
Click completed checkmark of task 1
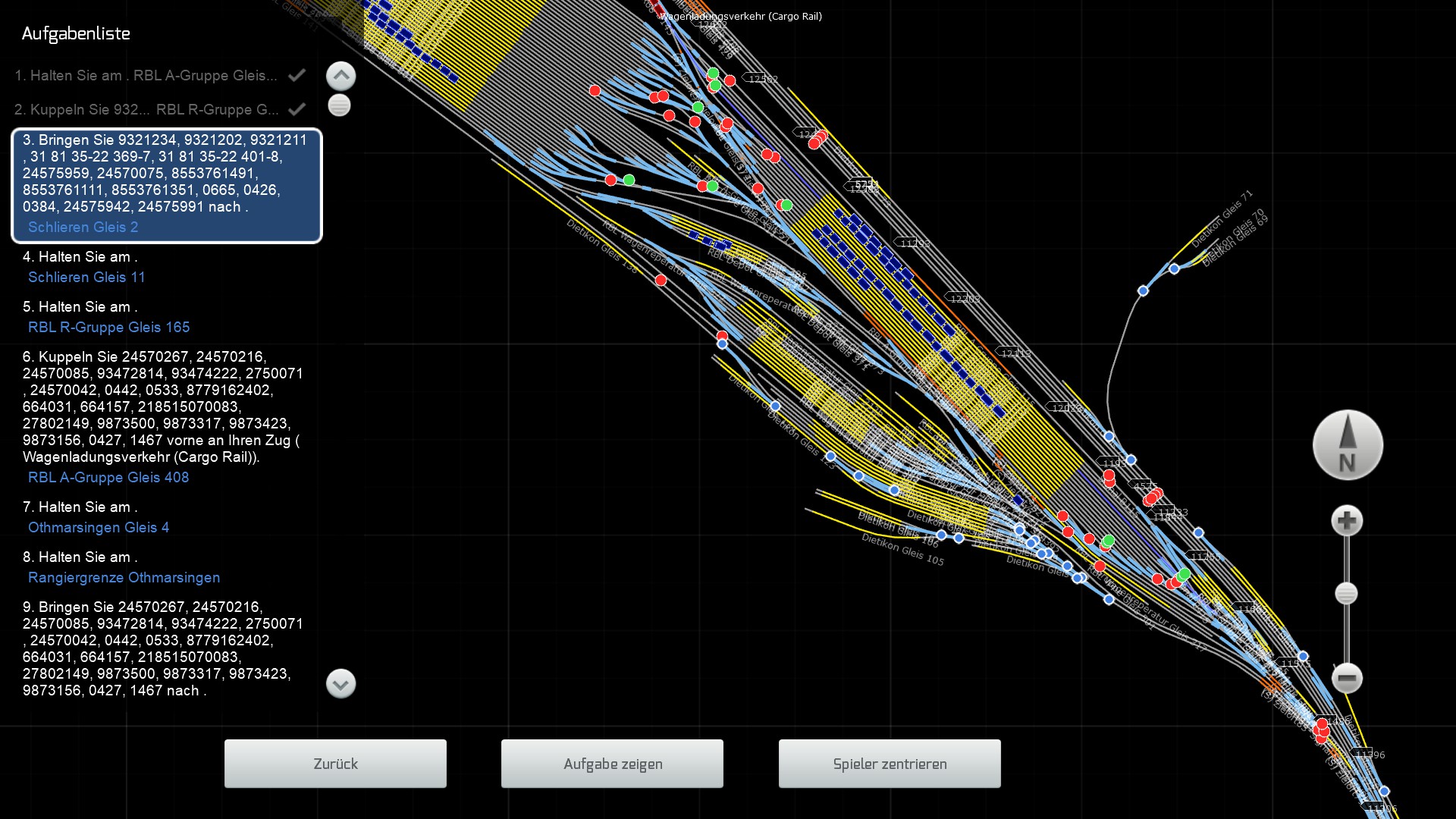pos(297,75)
